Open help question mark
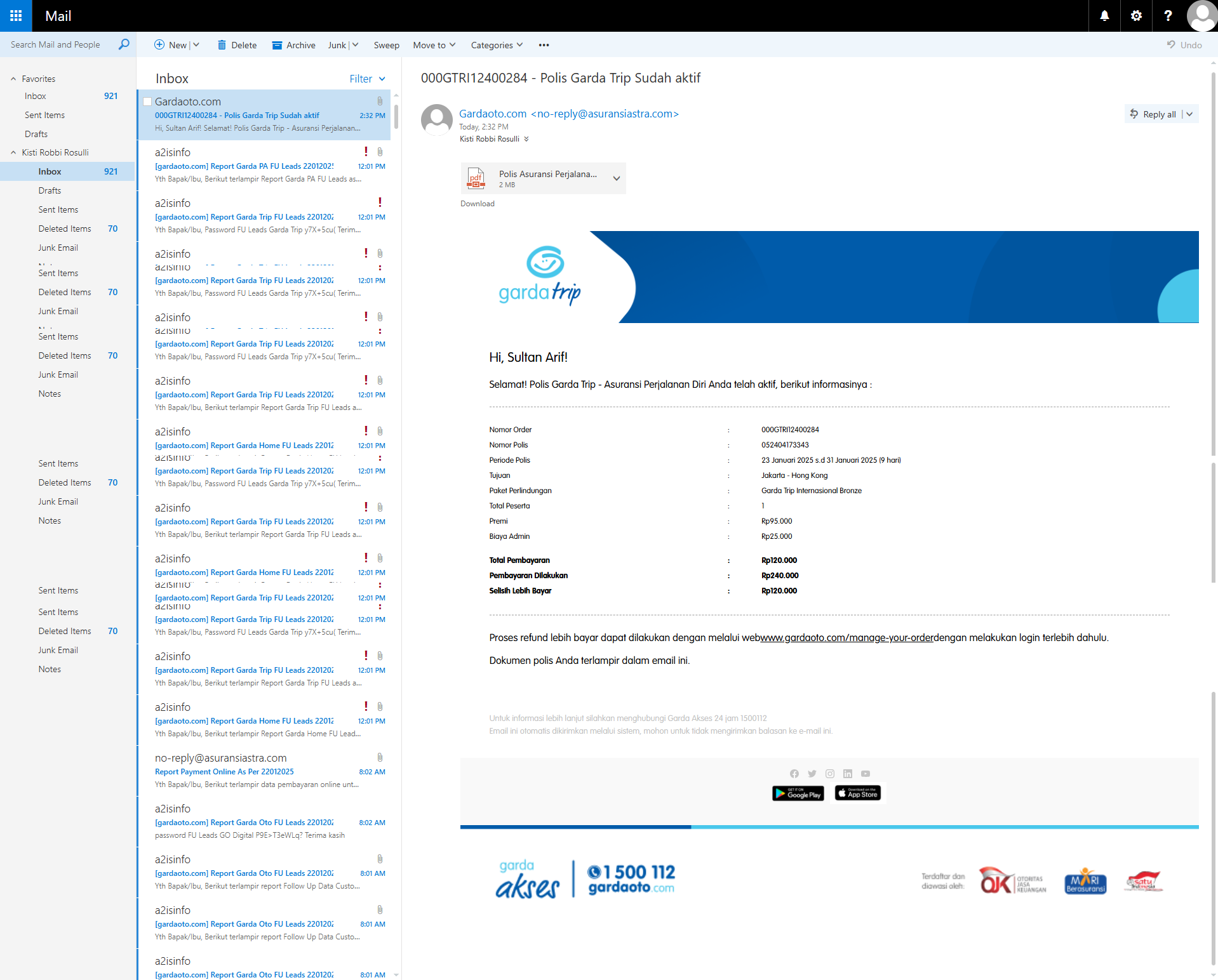Viewport: 1218px width, 980px height. pyautogui.click(x=1168, y=16)
